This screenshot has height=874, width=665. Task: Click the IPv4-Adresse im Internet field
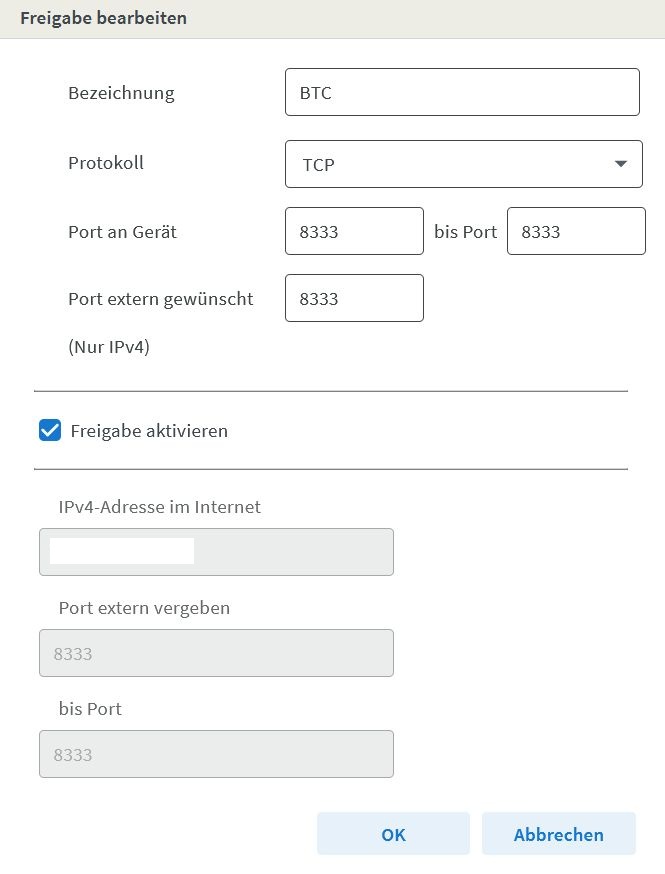click(216, 552)
